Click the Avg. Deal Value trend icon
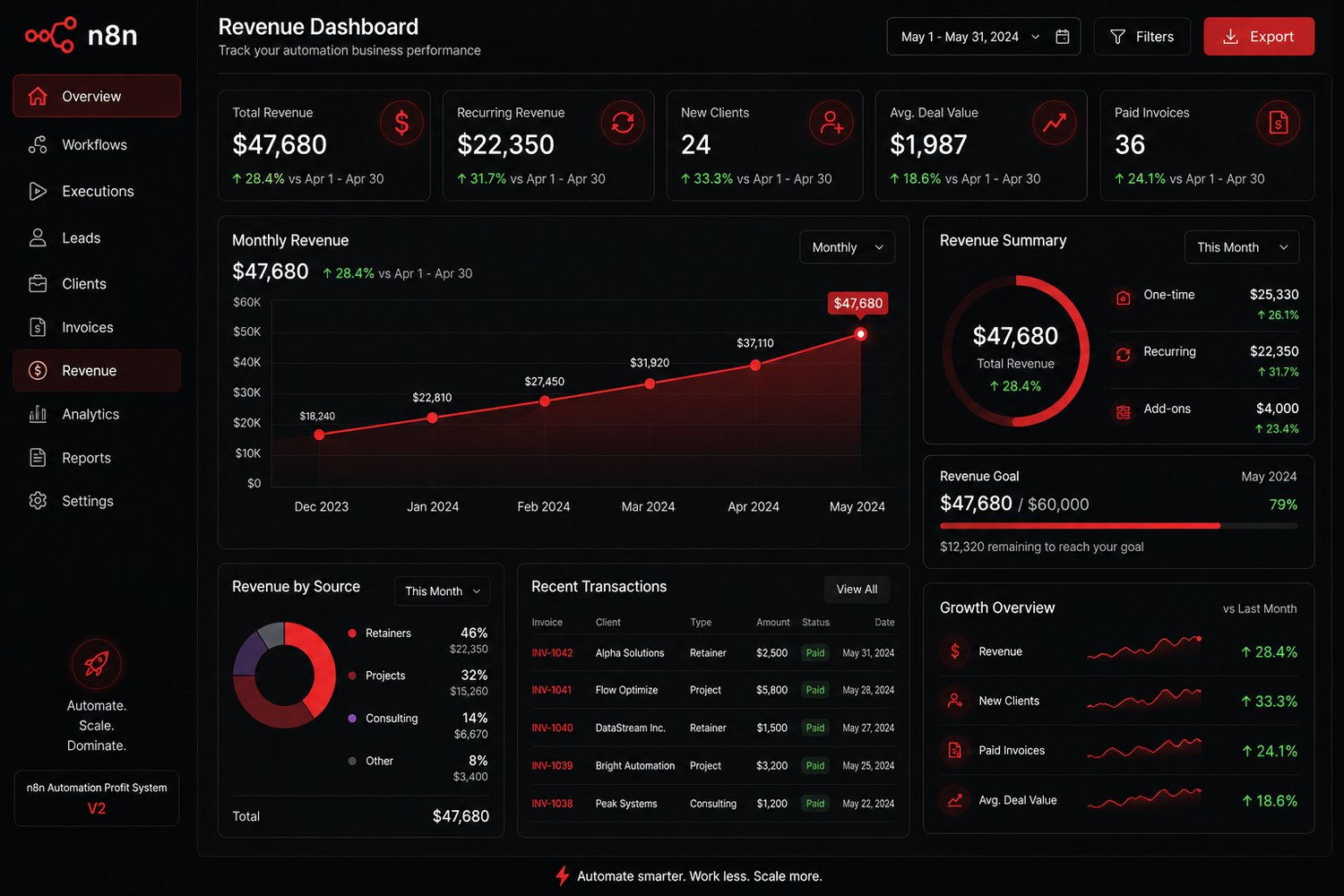The width and height of the screenshot is (1344, 896). pos(1055,123)
